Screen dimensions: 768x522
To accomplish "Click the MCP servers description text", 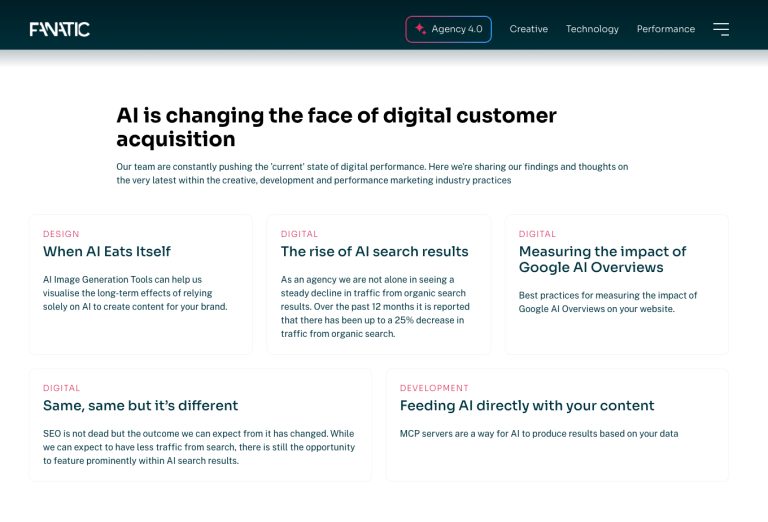I will (539, 434).
